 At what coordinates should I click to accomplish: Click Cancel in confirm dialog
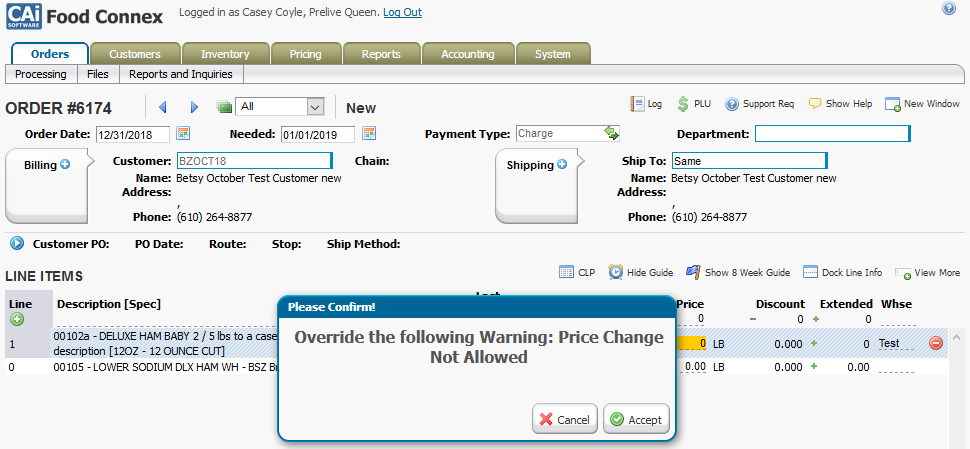(x=565, y=419)
